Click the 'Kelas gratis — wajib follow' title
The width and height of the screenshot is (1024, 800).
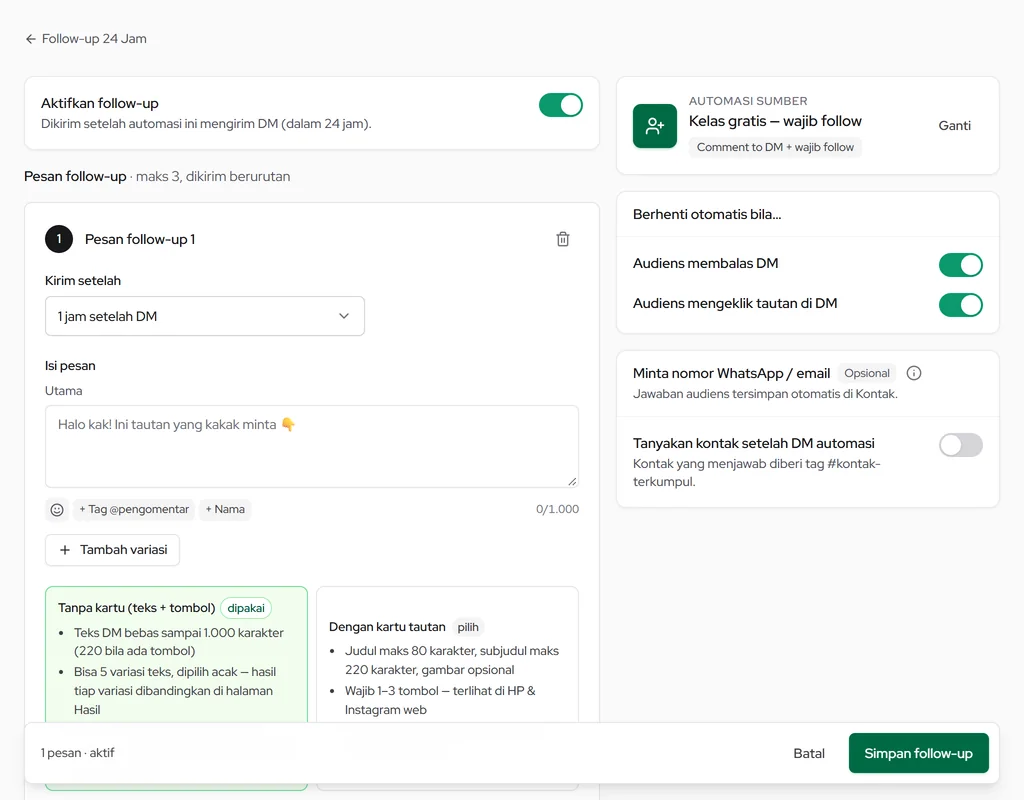(775, 121)
